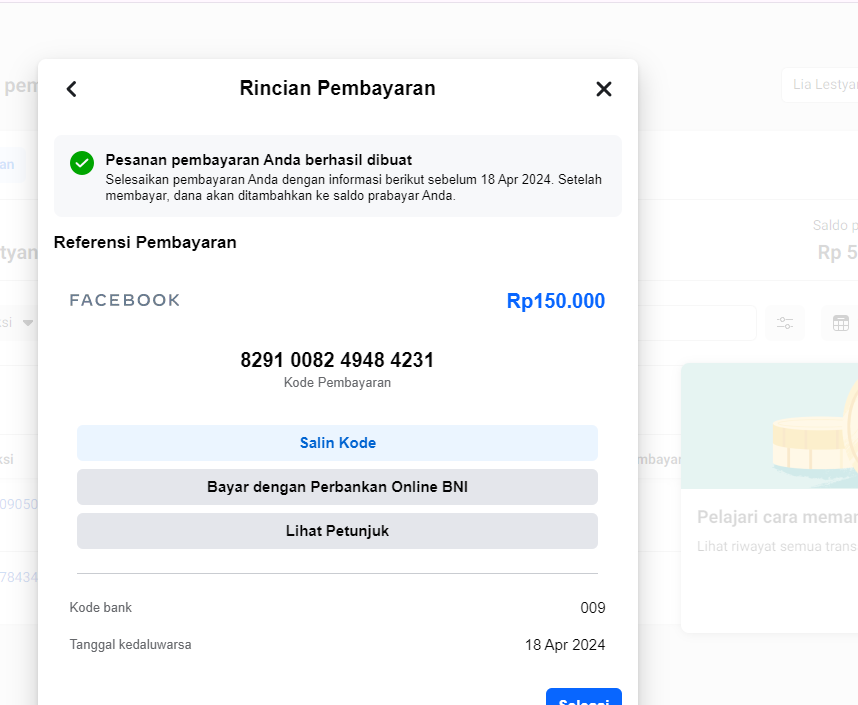Click the Kode bank label

pos(101,608)
